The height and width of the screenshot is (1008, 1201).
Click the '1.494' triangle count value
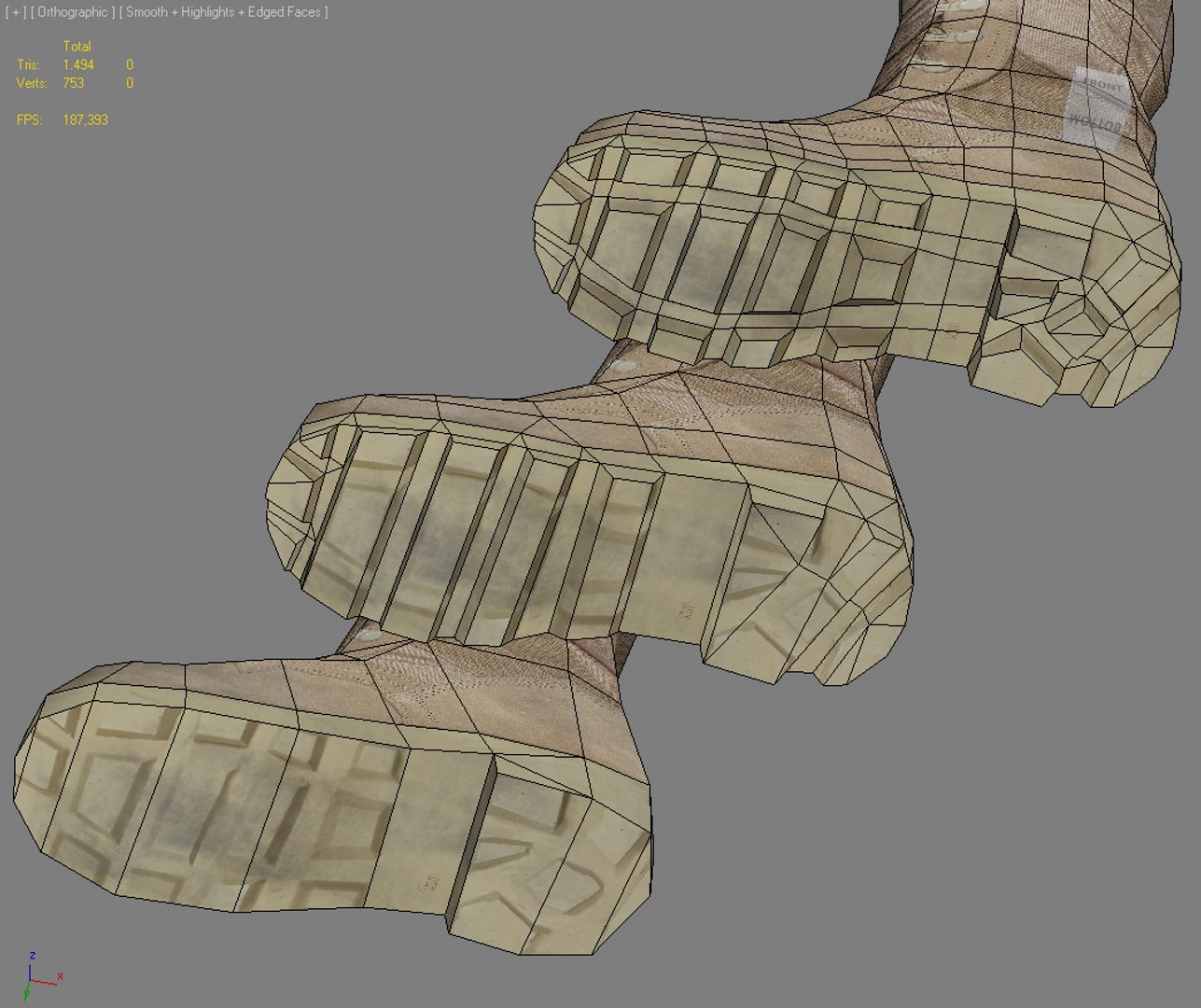coord(78,64)
